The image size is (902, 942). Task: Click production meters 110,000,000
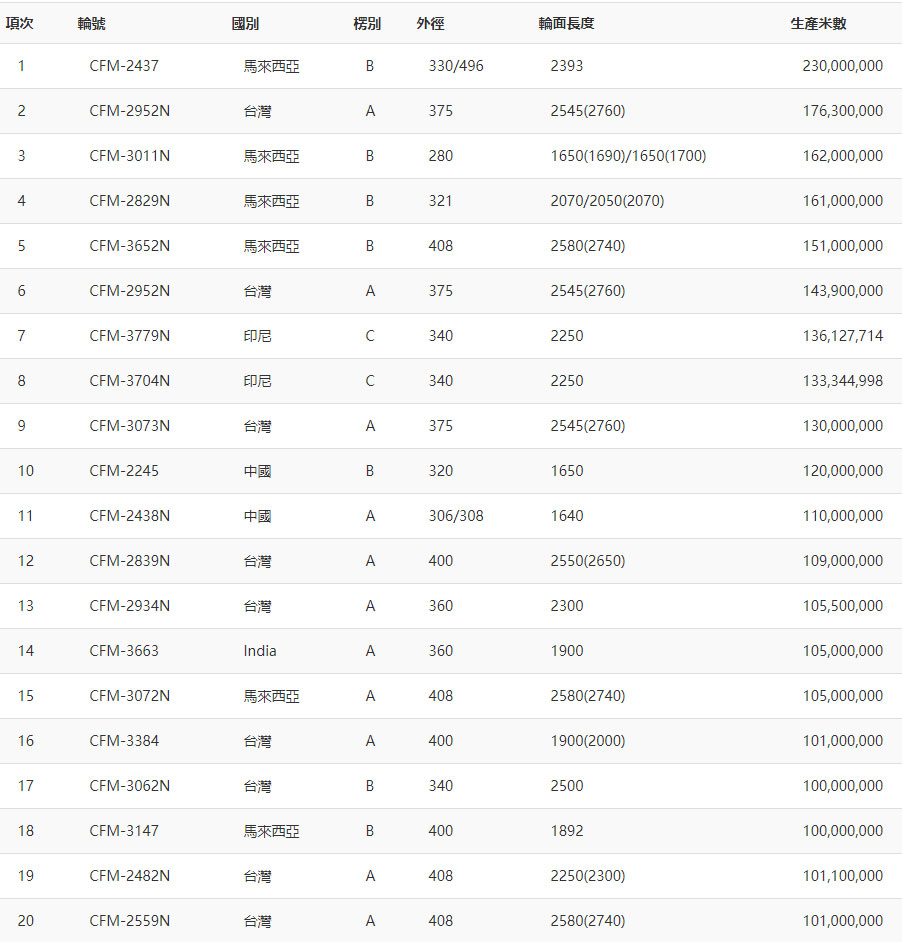(843, 515)
